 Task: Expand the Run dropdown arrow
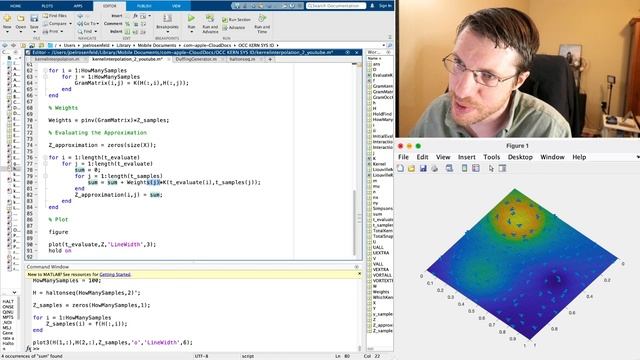click(191, 31)
